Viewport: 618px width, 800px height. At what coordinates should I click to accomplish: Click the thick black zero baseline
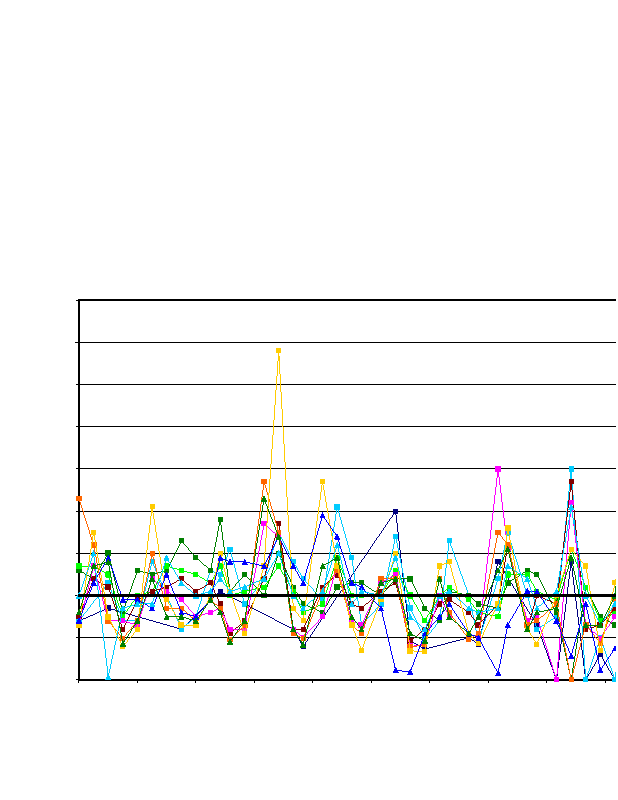coord(340,596)
